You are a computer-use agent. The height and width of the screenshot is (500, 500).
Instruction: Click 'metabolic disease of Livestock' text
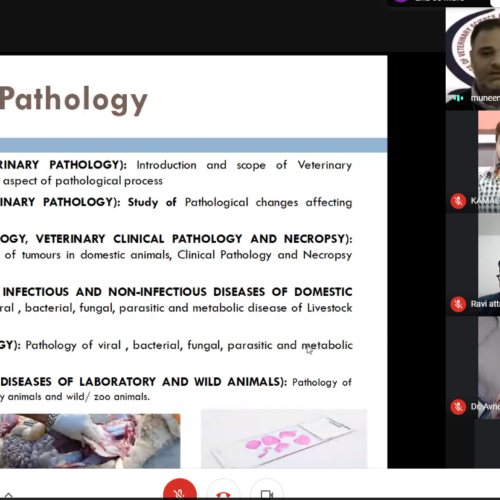[272, 308]
